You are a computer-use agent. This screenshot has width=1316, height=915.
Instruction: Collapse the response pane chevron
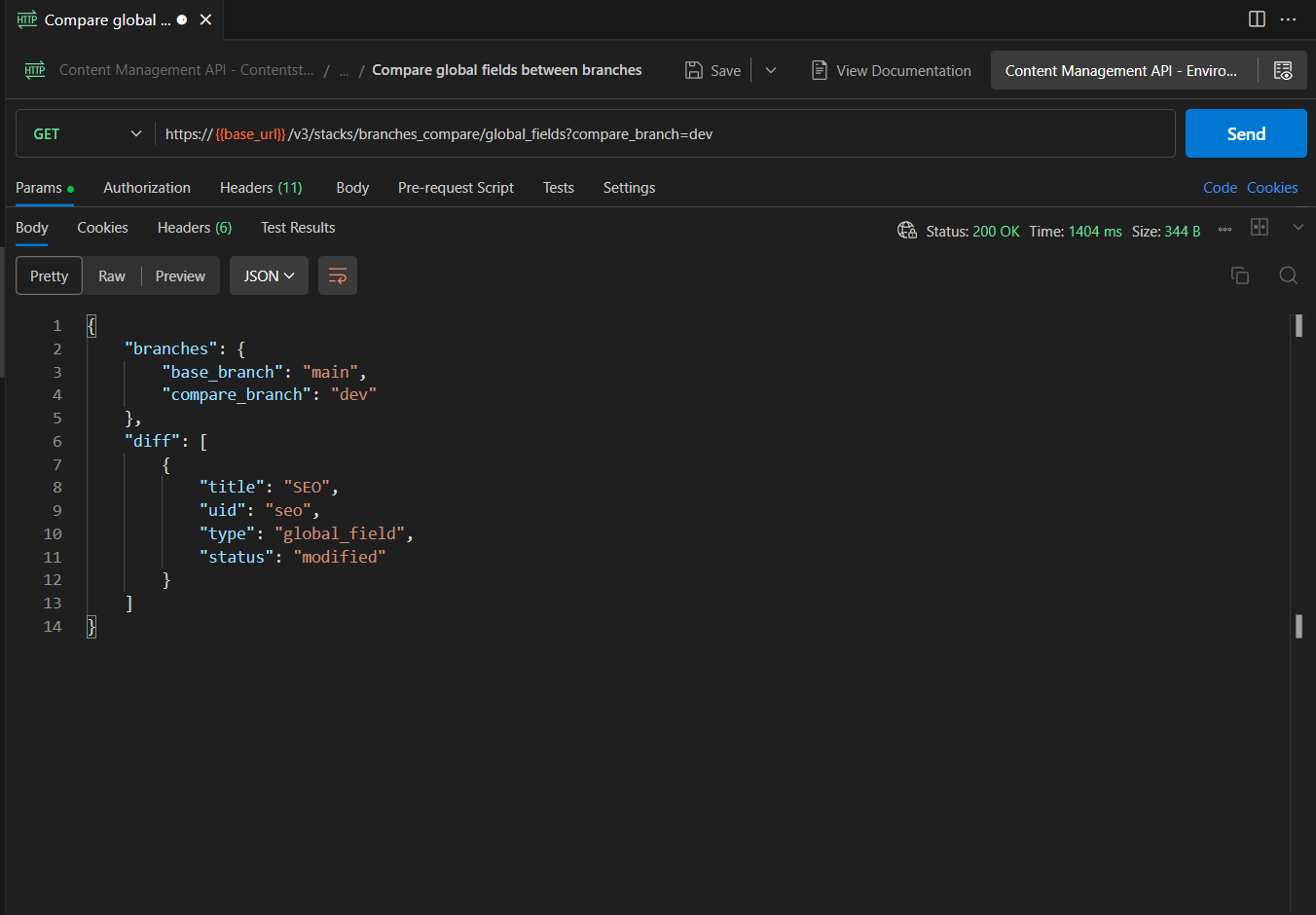(1298, 227)
